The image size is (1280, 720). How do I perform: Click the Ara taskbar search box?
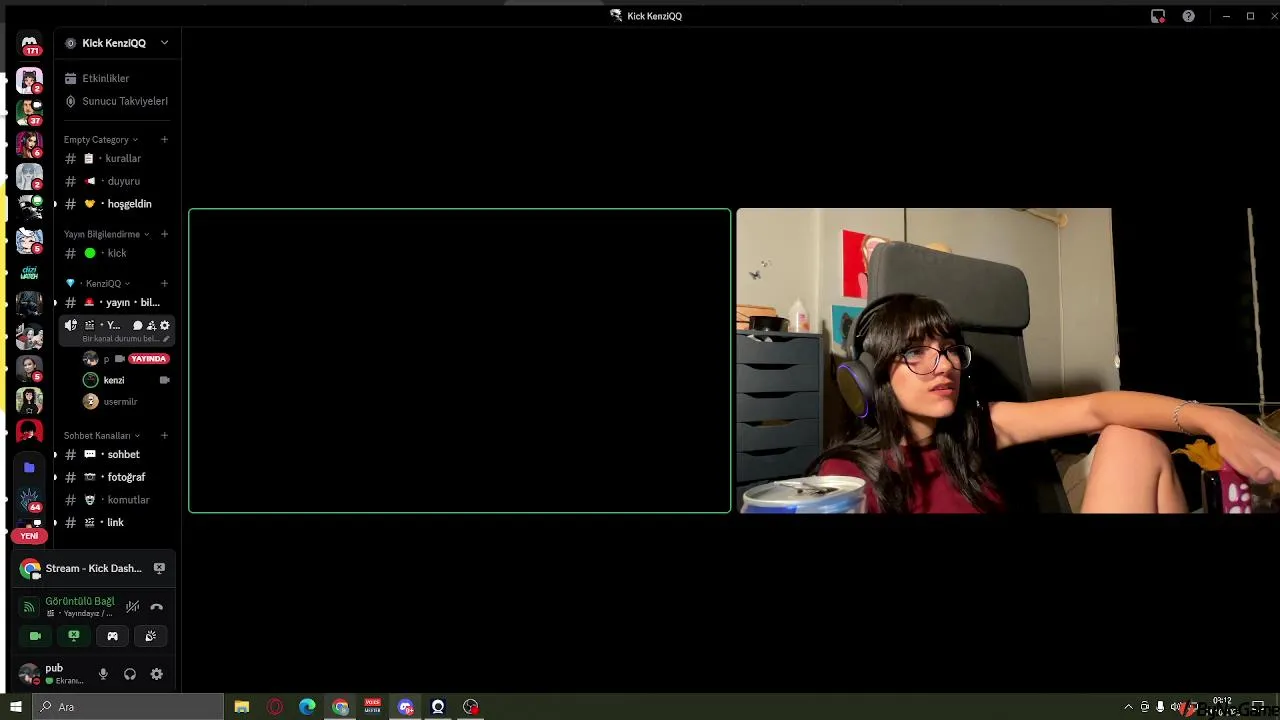coord(128,707)
